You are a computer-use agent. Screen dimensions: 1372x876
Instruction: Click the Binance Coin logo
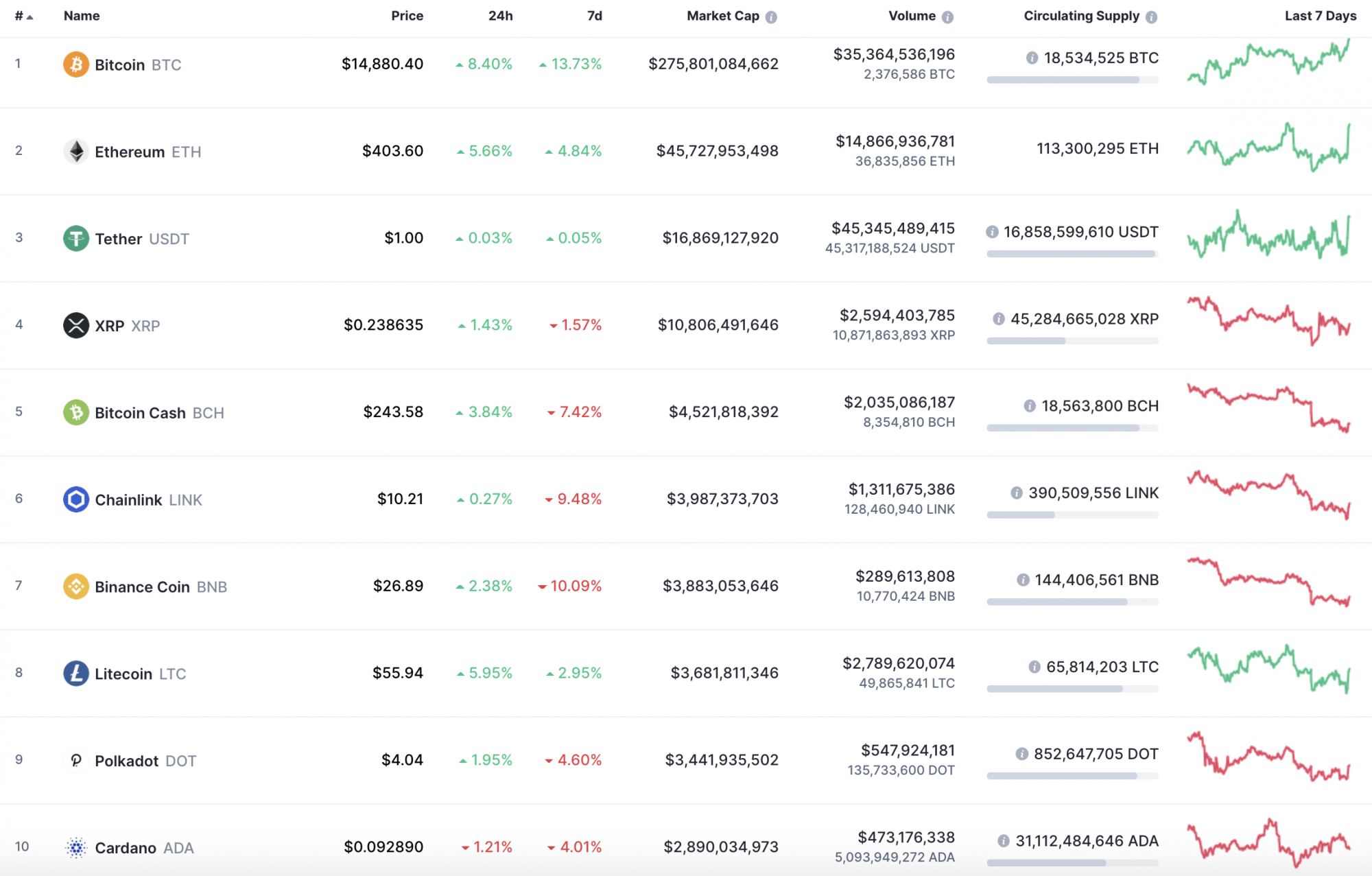click(76, 587)
